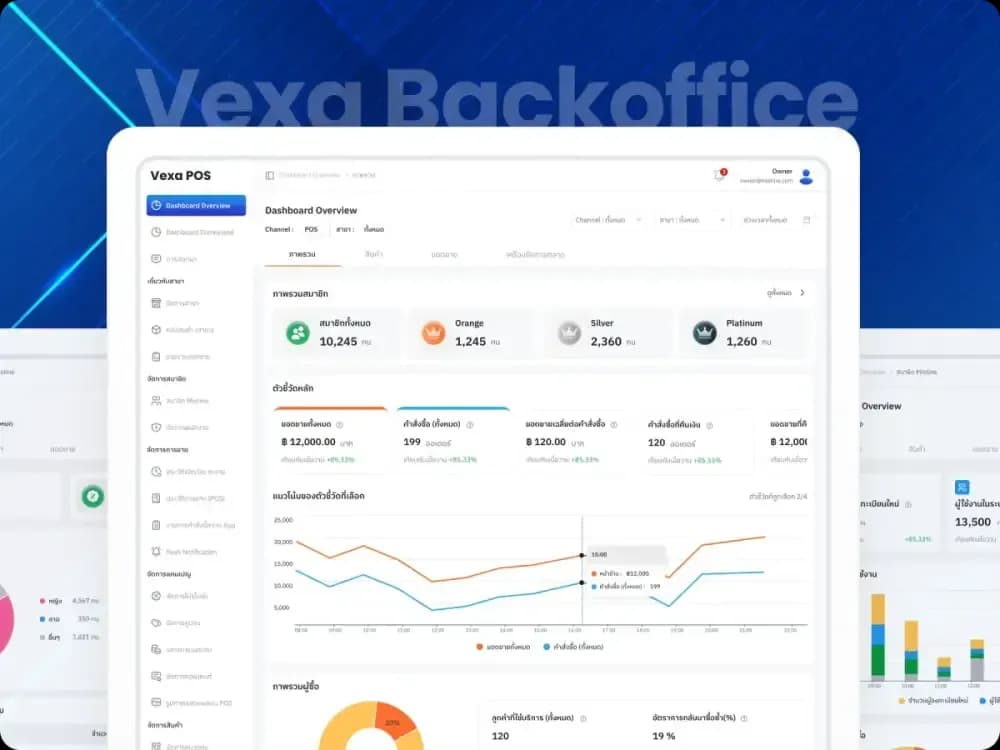The height and width of the screenshot is (750, 1000).
Task: Click the storefront icon under เกี่ยวกับสาขา
Action: click(156, 303)
